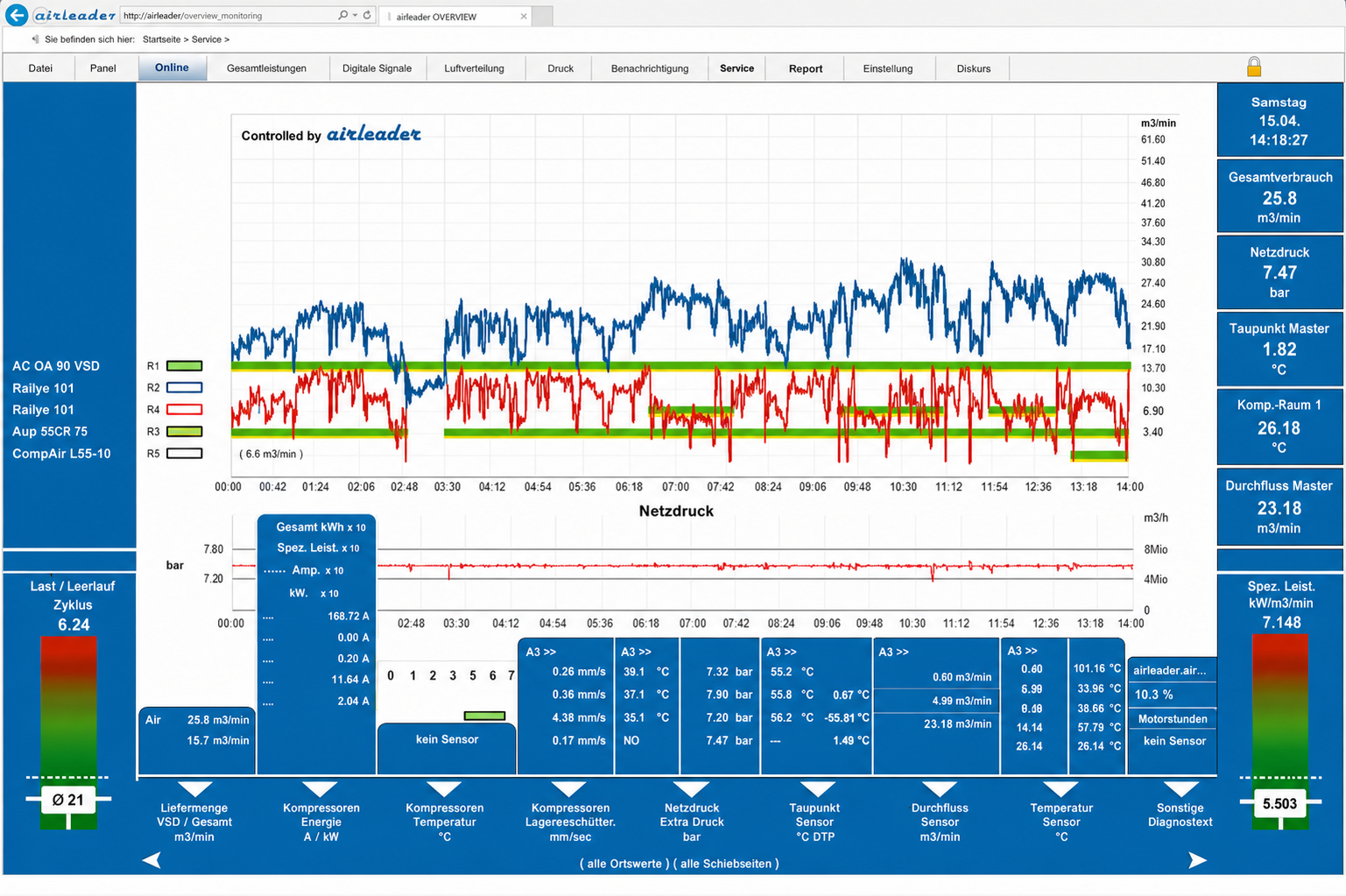This screenshot has height=896, width=1346.
Task: Click the left navigation arrow at bottom
Action: pyautogui.click(x=152, y=860)
